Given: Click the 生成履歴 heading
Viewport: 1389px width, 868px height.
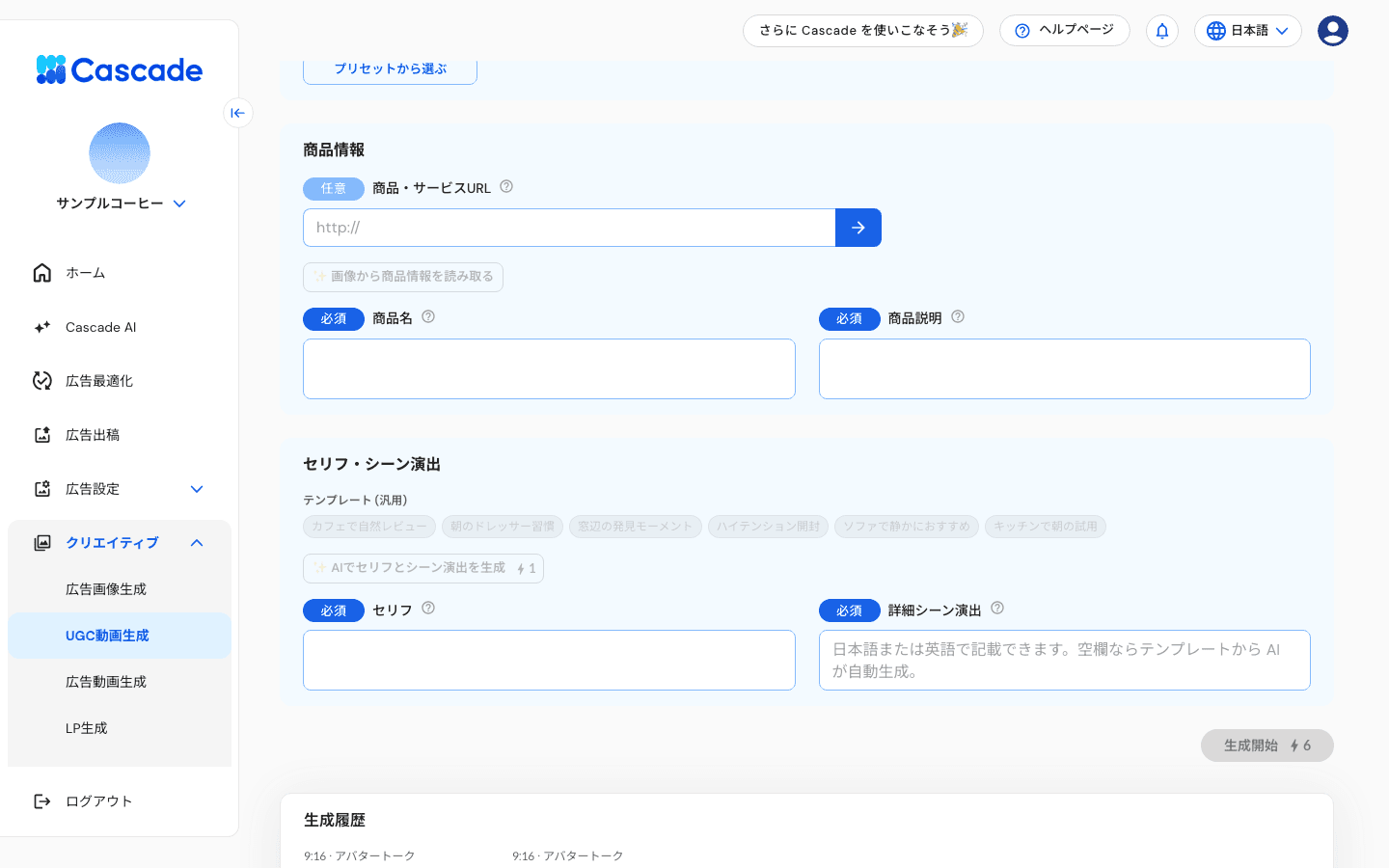Looking at the screenshot, I should 335,821.
